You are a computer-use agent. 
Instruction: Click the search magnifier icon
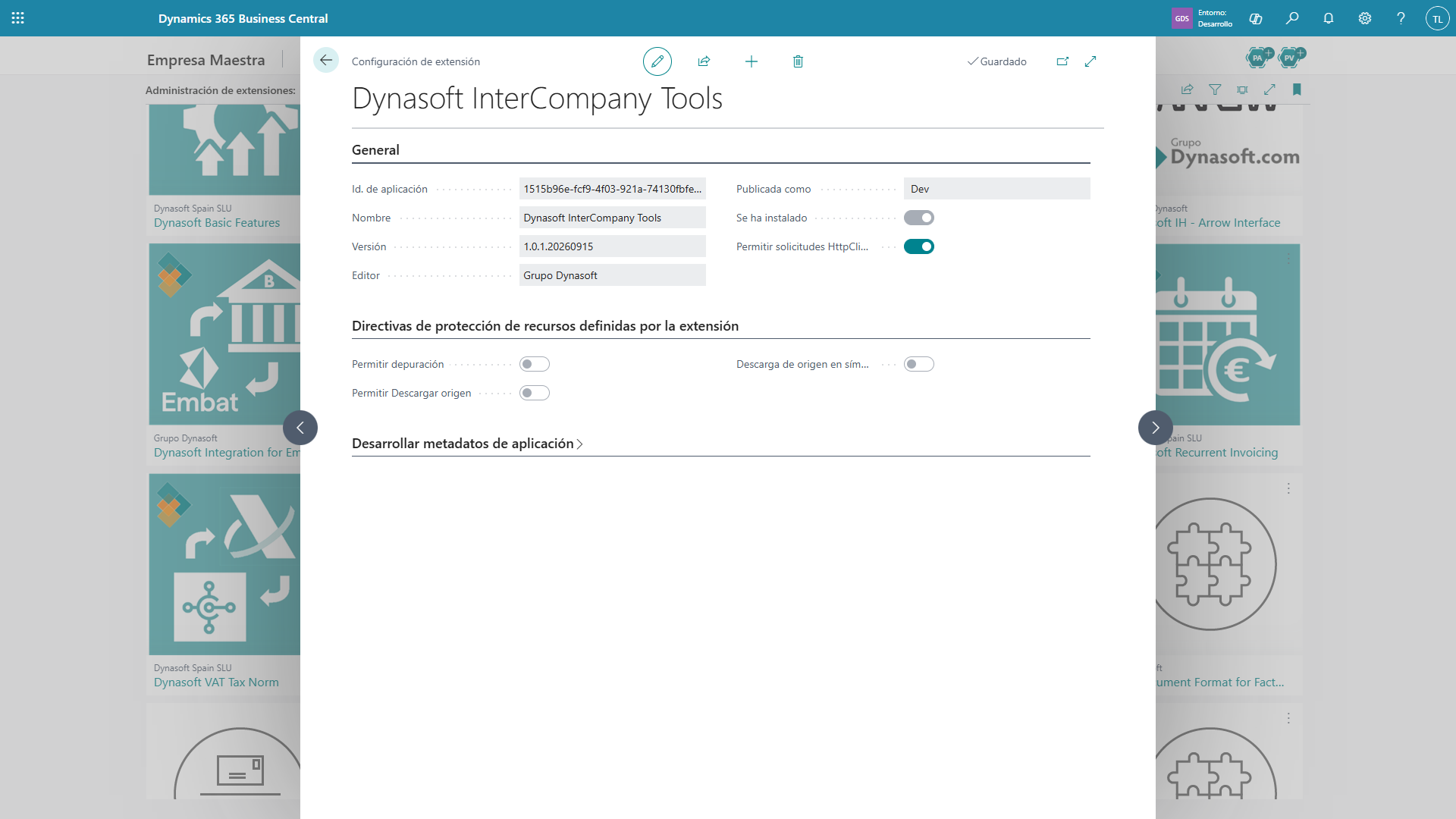click(1292, 18)
